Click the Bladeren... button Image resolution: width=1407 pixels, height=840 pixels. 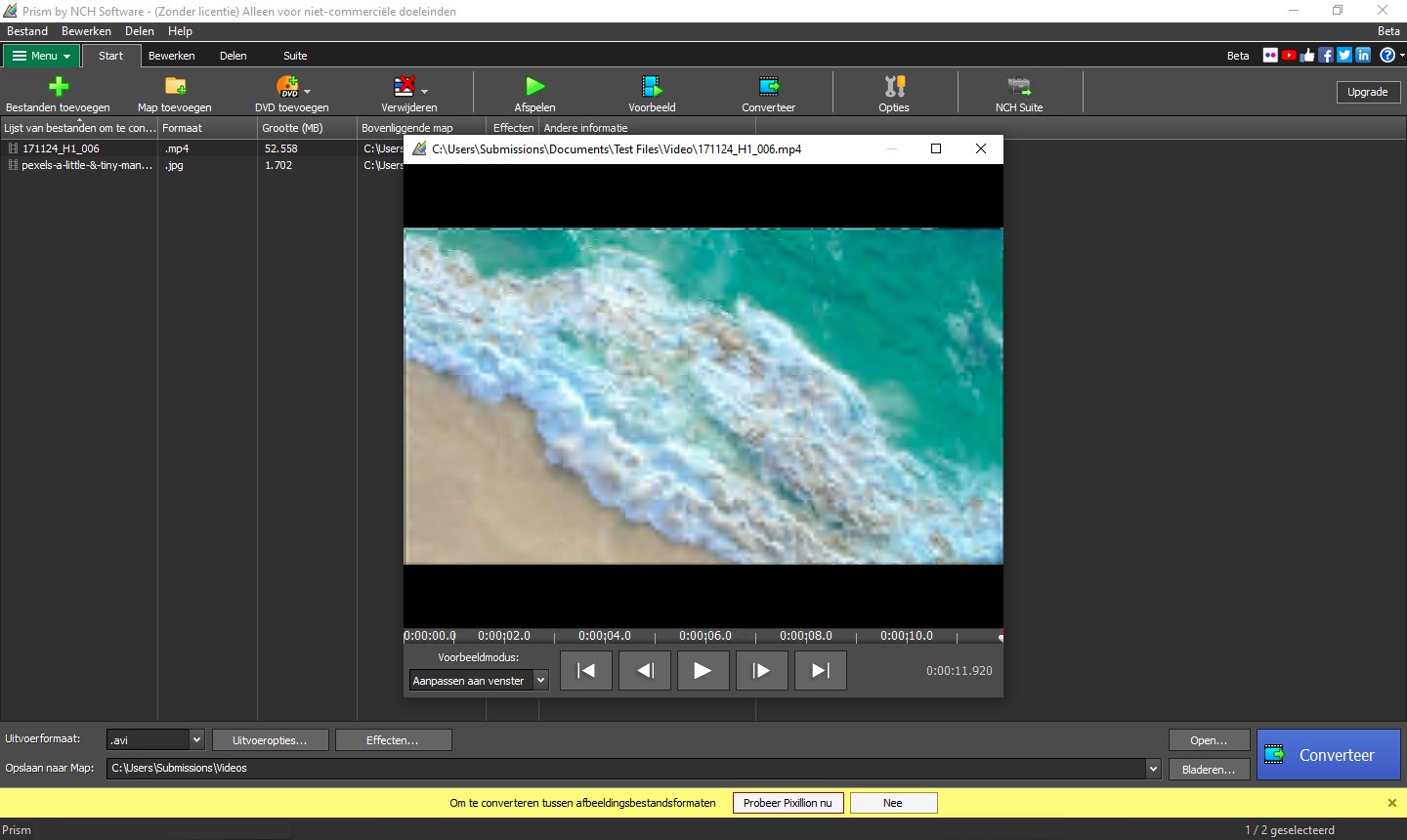click(1209, 770)
